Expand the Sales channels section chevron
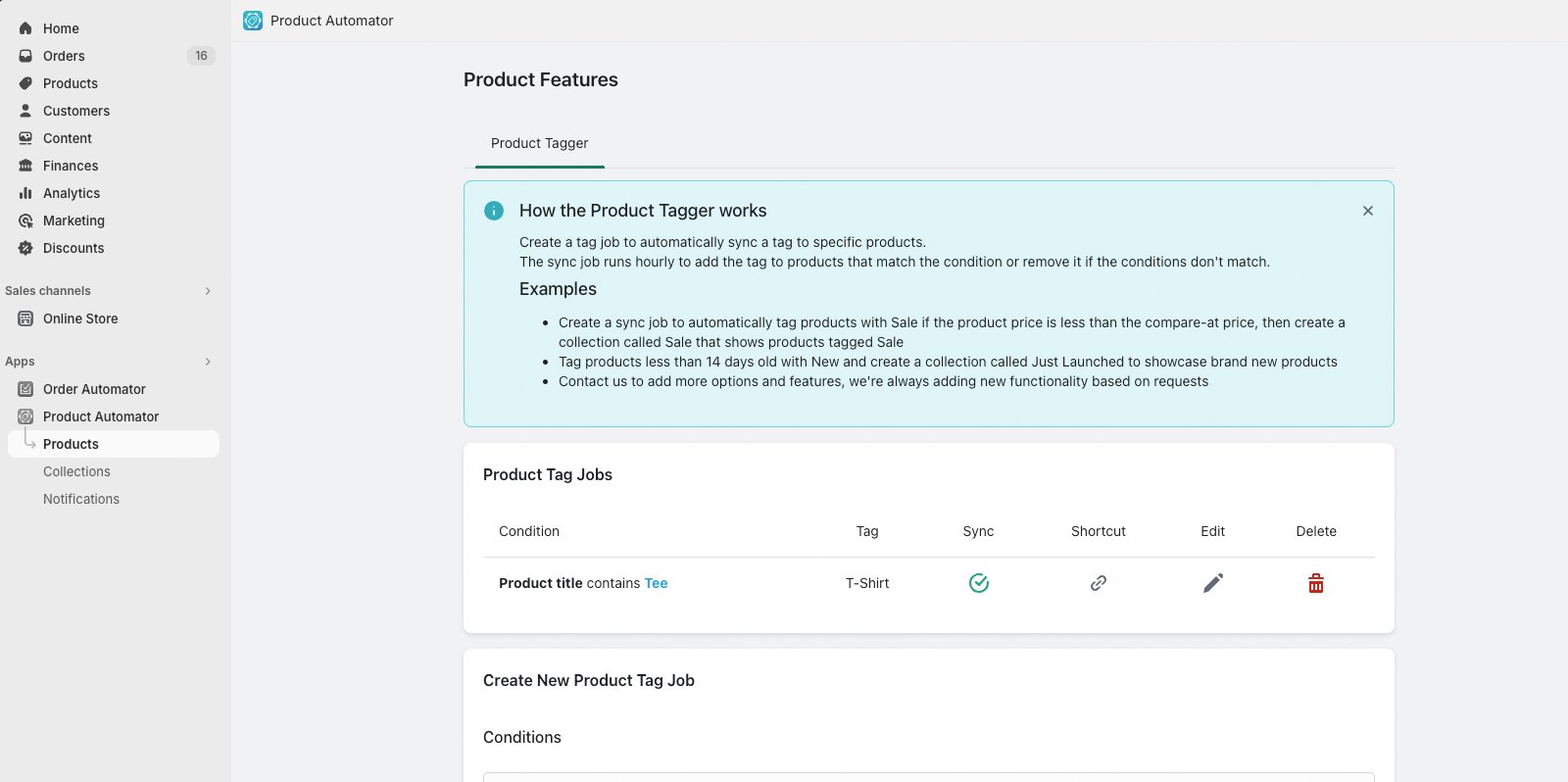The image size is (1568, 782). click(x=208, y=291)
